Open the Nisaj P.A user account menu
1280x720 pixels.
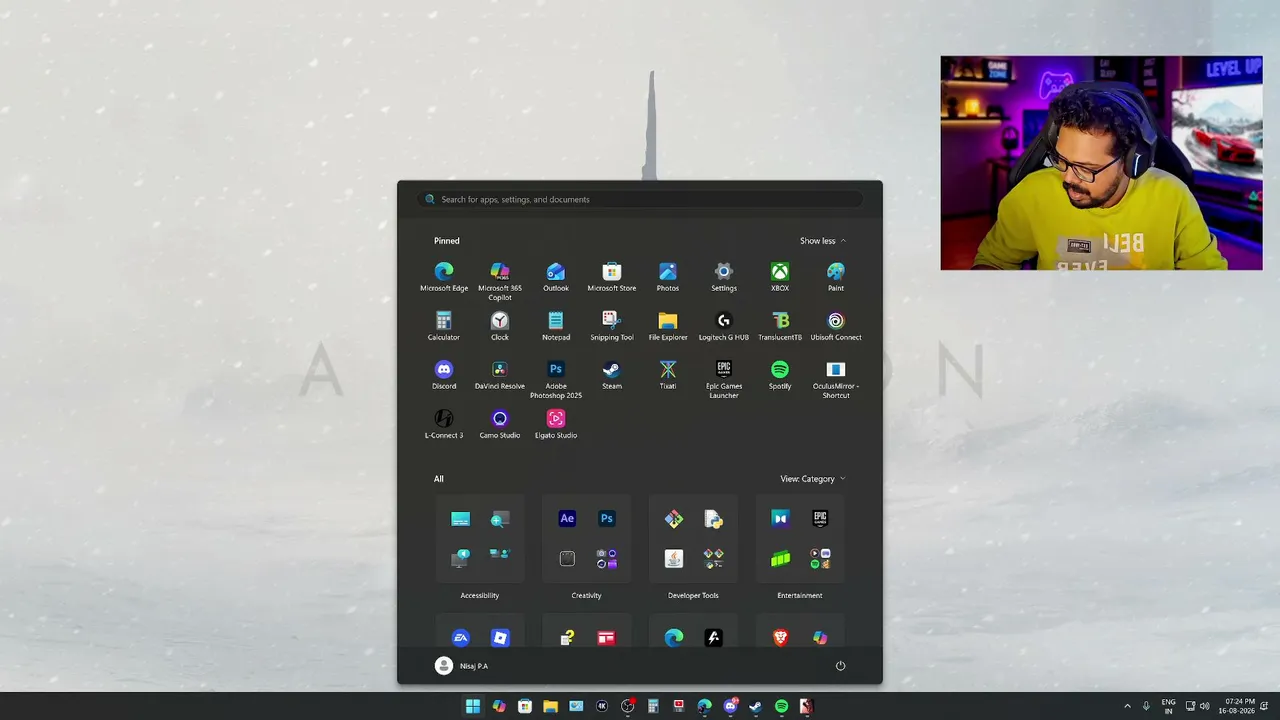tap(462, 666)
